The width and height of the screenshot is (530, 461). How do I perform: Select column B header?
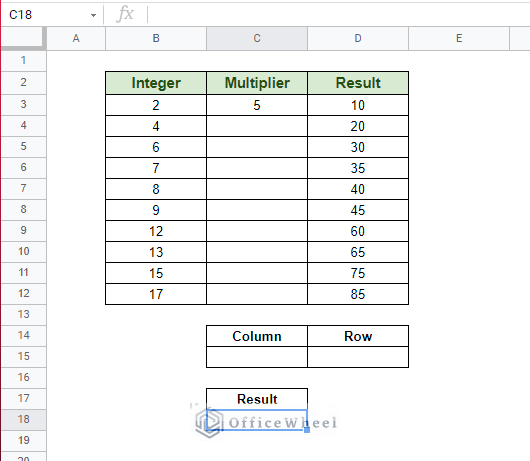[156, 39]
